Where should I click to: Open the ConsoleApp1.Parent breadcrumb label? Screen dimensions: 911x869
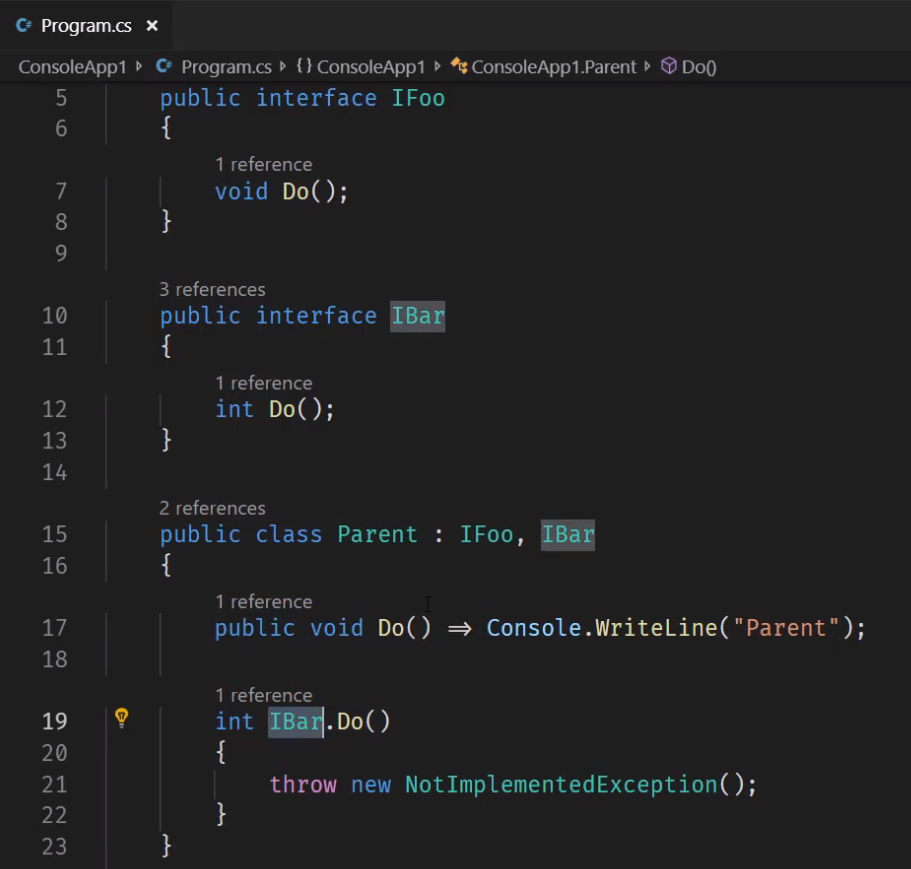[554, 67]
